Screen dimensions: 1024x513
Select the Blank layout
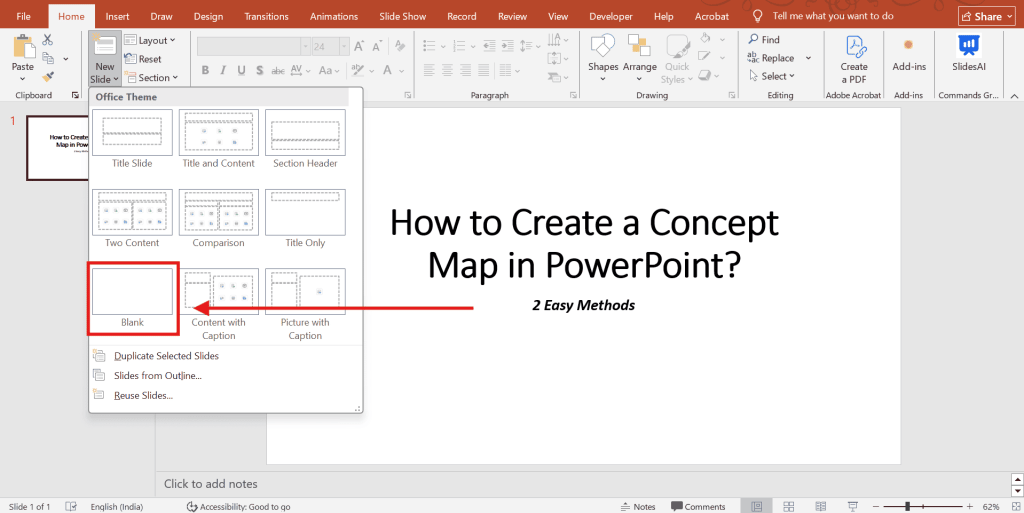click(132, 298)
